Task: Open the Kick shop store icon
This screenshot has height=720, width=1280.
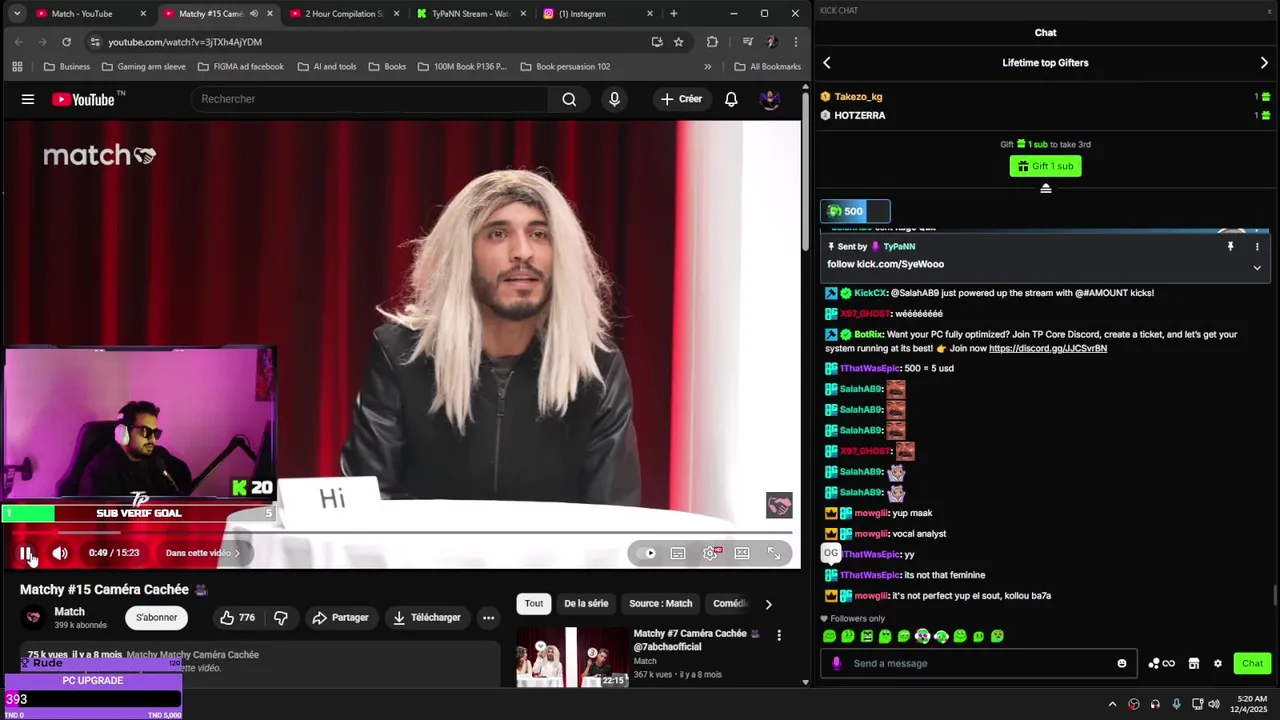Action: (x=1193, y=663)
